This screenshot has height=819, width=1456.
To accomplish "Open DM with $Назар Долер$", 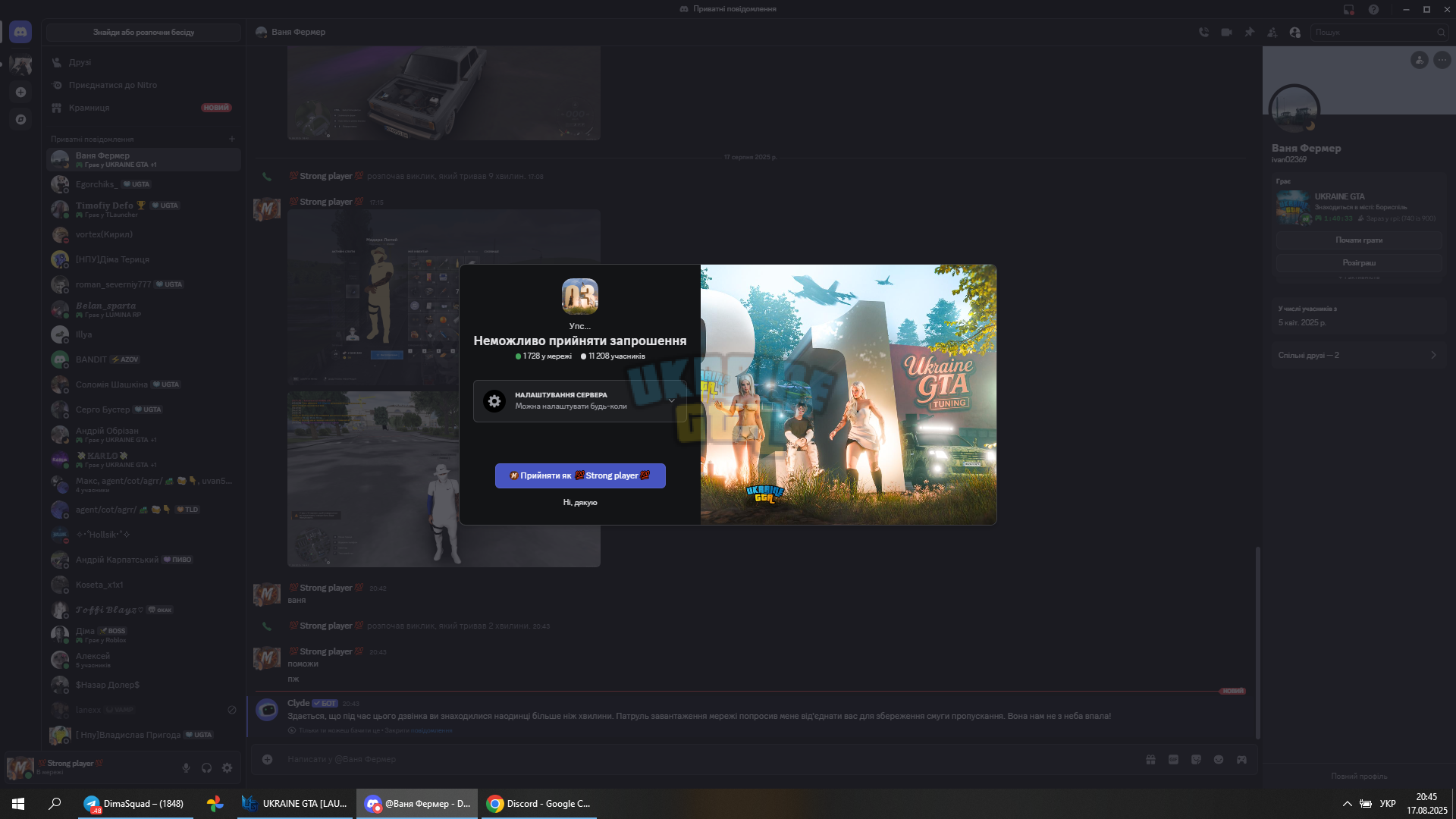I will click(x=144, y=685).
